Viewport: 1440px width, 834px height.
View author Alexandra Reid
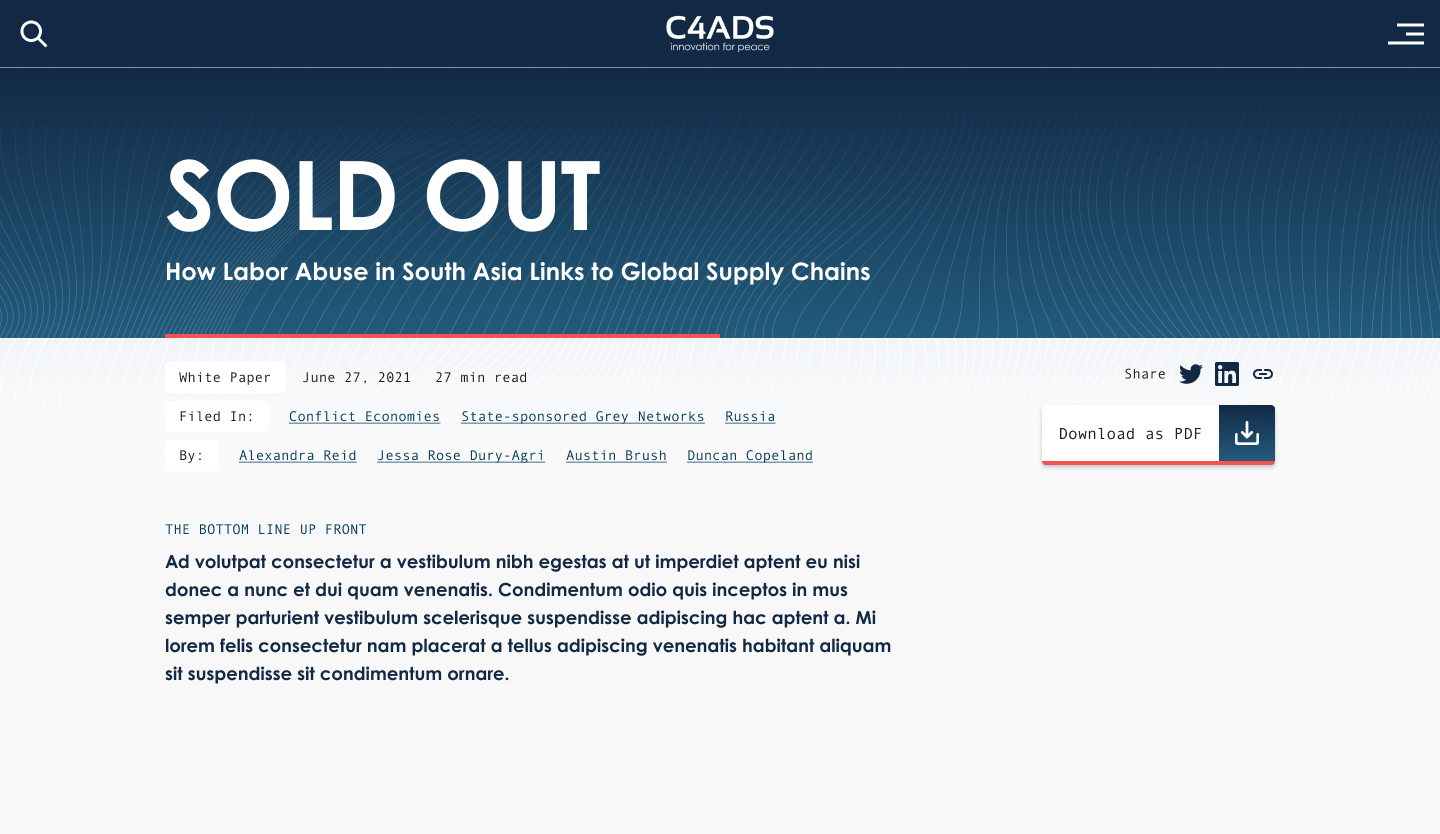click(298, 455)
